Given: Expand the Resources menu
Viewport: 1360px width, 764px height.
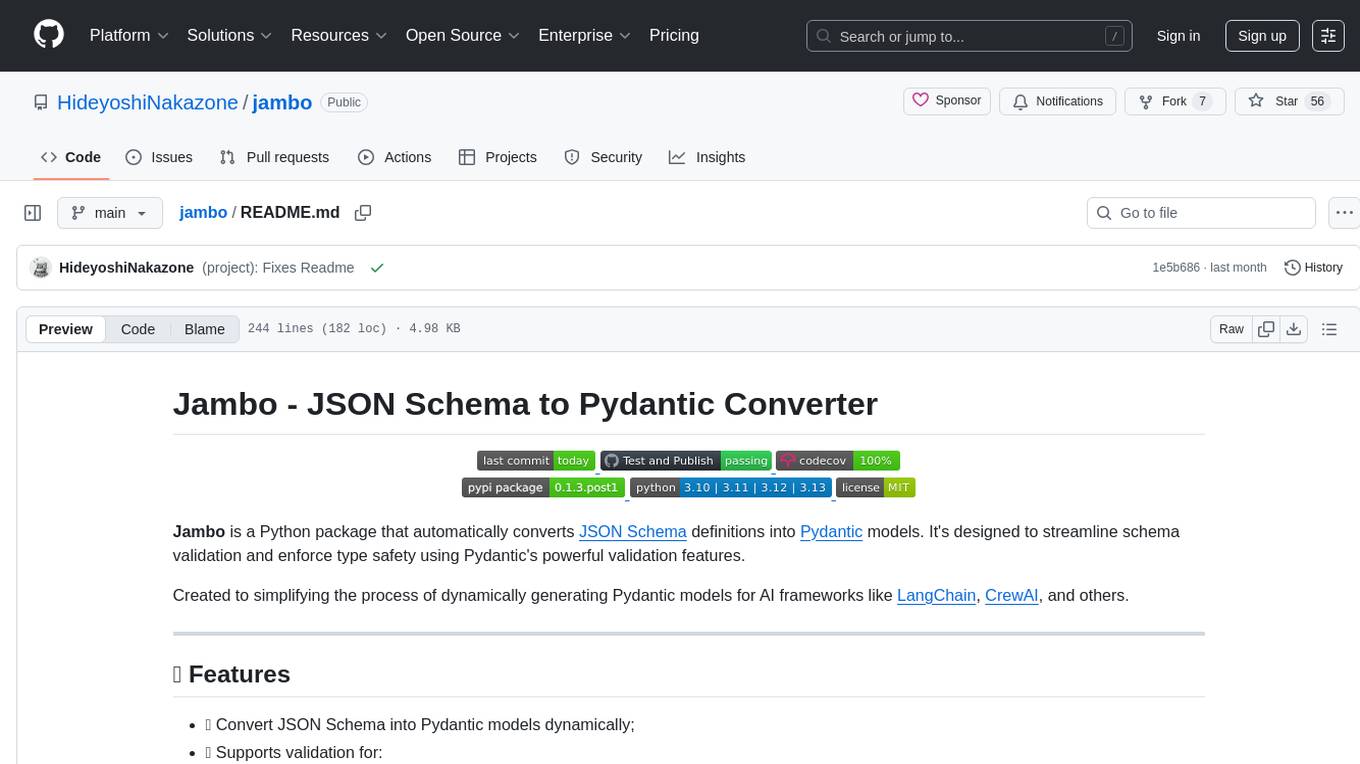Looking at the screenshot, I should (339, 35).
